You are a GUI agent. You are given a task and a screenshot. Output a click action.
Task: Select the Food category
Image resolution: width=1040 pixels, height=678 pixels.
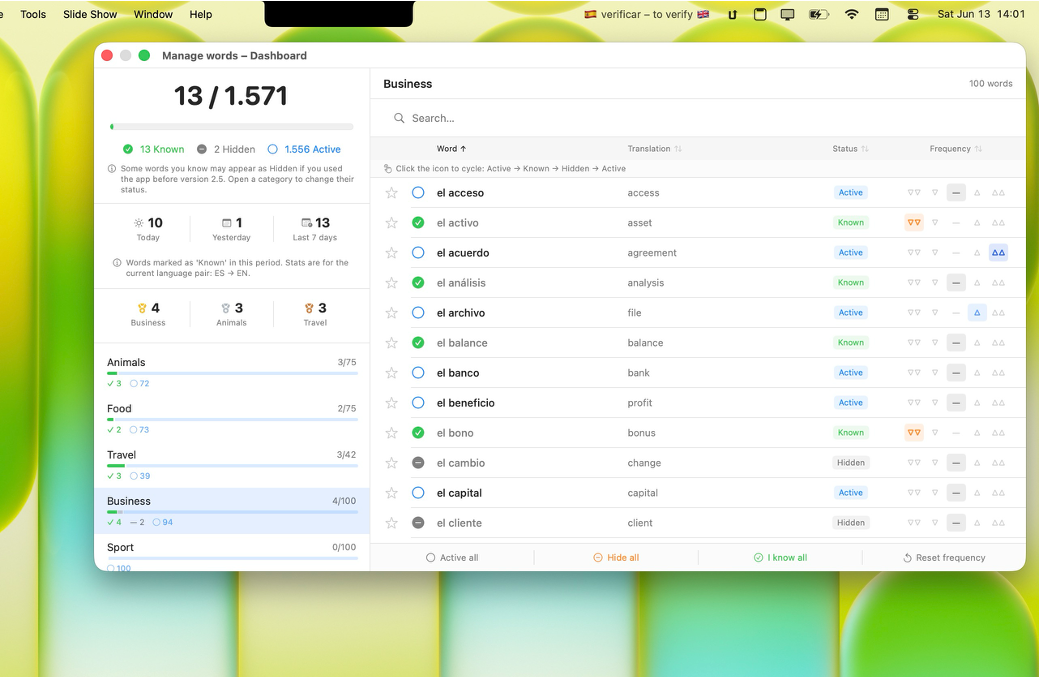231,419
